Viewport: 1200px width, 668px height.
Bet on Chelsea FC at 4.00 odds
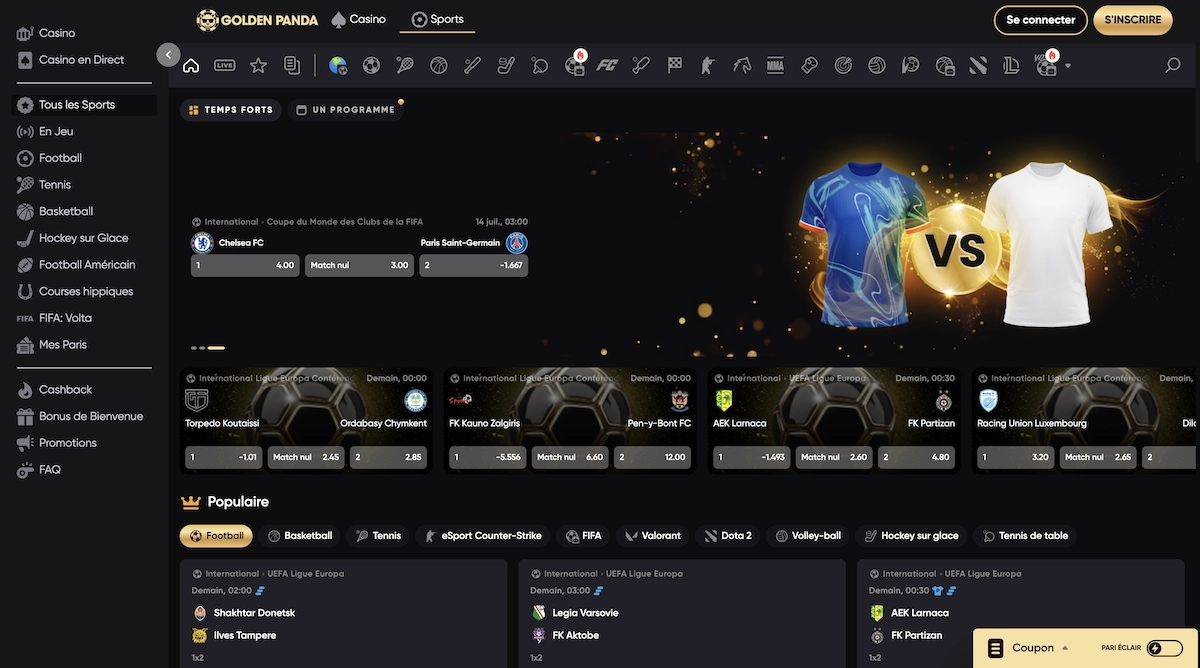(244, 266)
